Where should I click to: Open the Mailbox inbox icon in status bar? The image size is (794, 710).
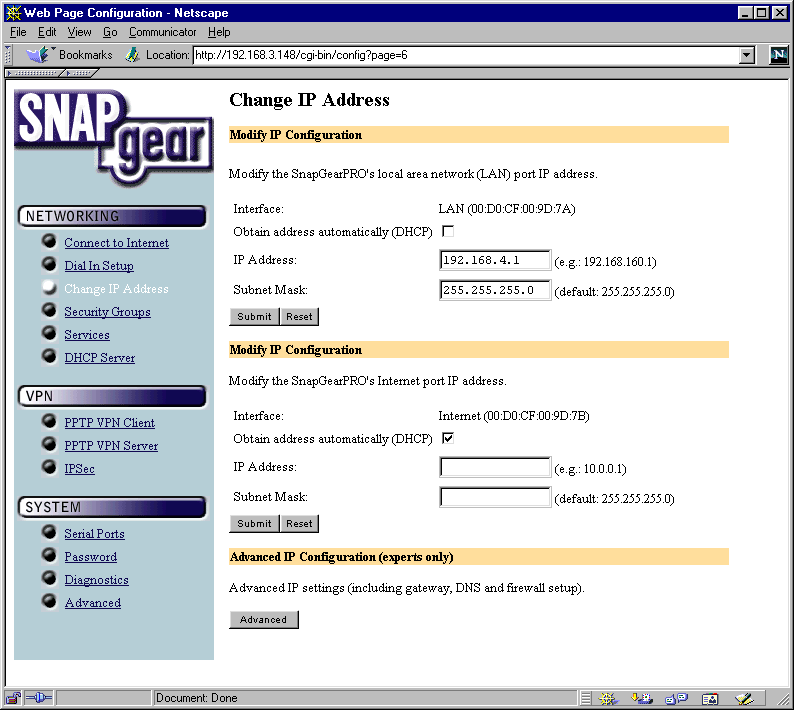point(642,699)
